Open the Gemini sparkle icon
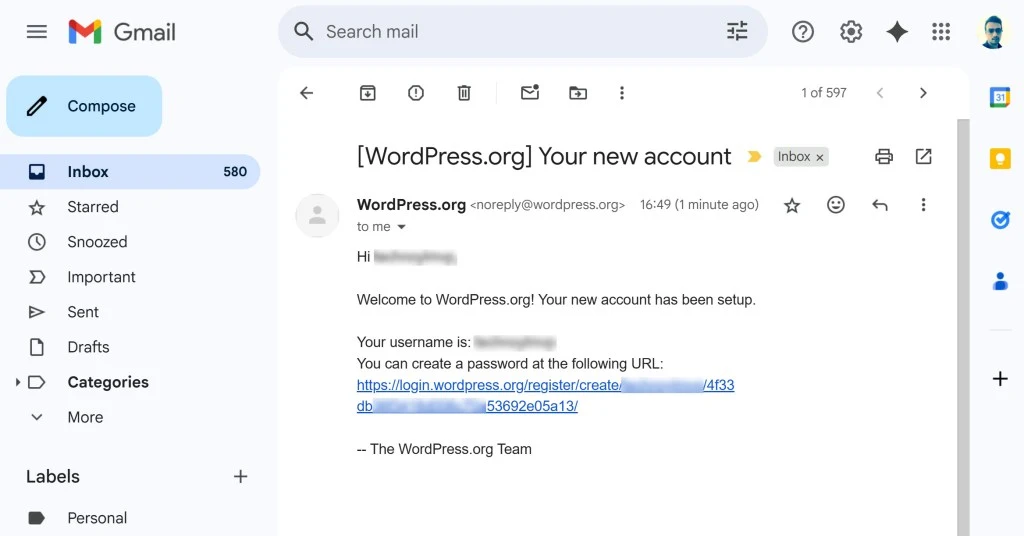Screen dimensions: 1024x536 (x=897, y=32)
